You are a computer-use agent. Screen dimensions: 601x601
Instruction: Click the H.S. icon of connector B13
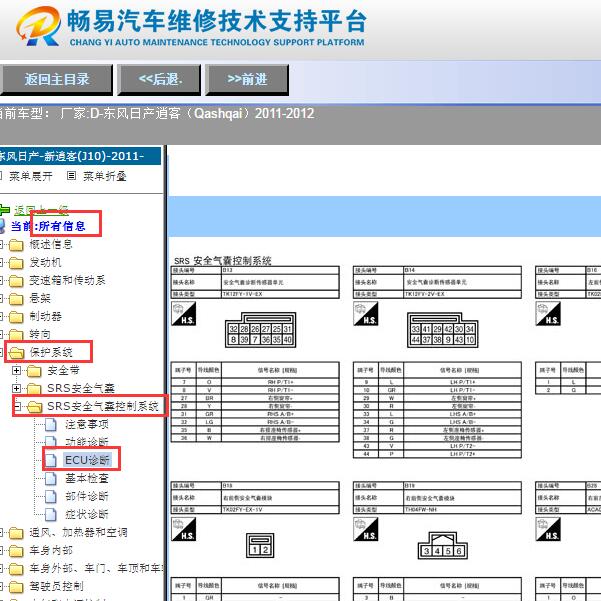184,314
